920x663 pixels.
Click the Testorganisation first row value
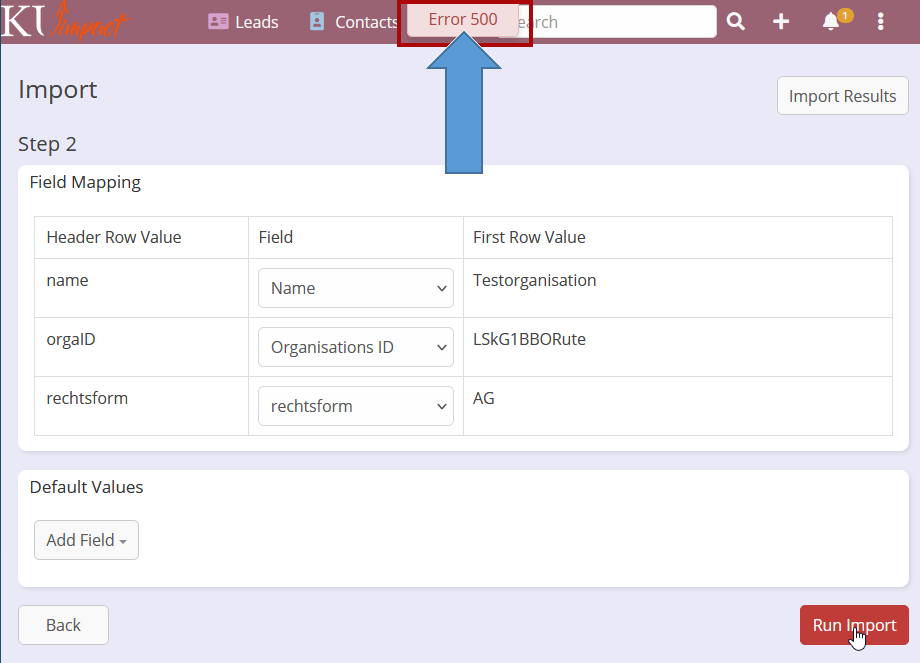coord(535,280)
